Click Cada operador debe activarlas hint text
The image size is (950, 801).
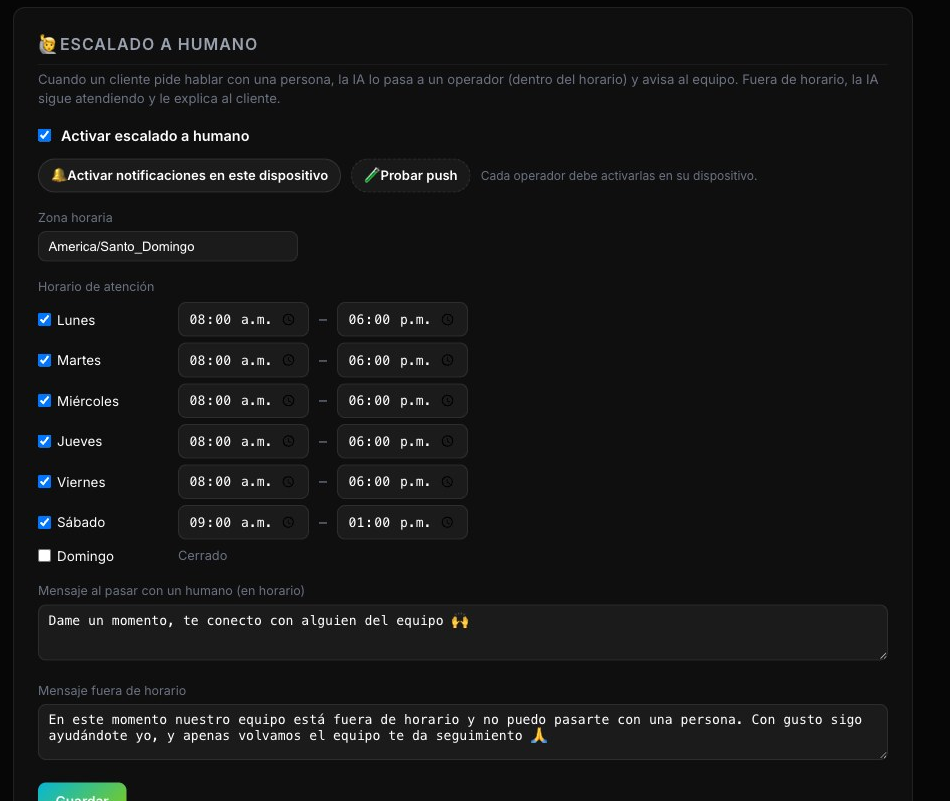(619, 176)
